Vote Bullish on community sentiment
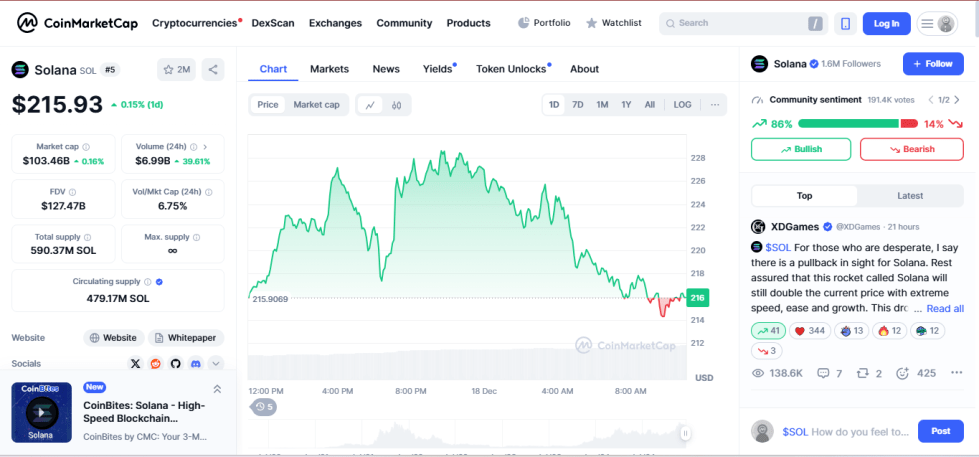 pyautogui.click(x=801, y=149)
